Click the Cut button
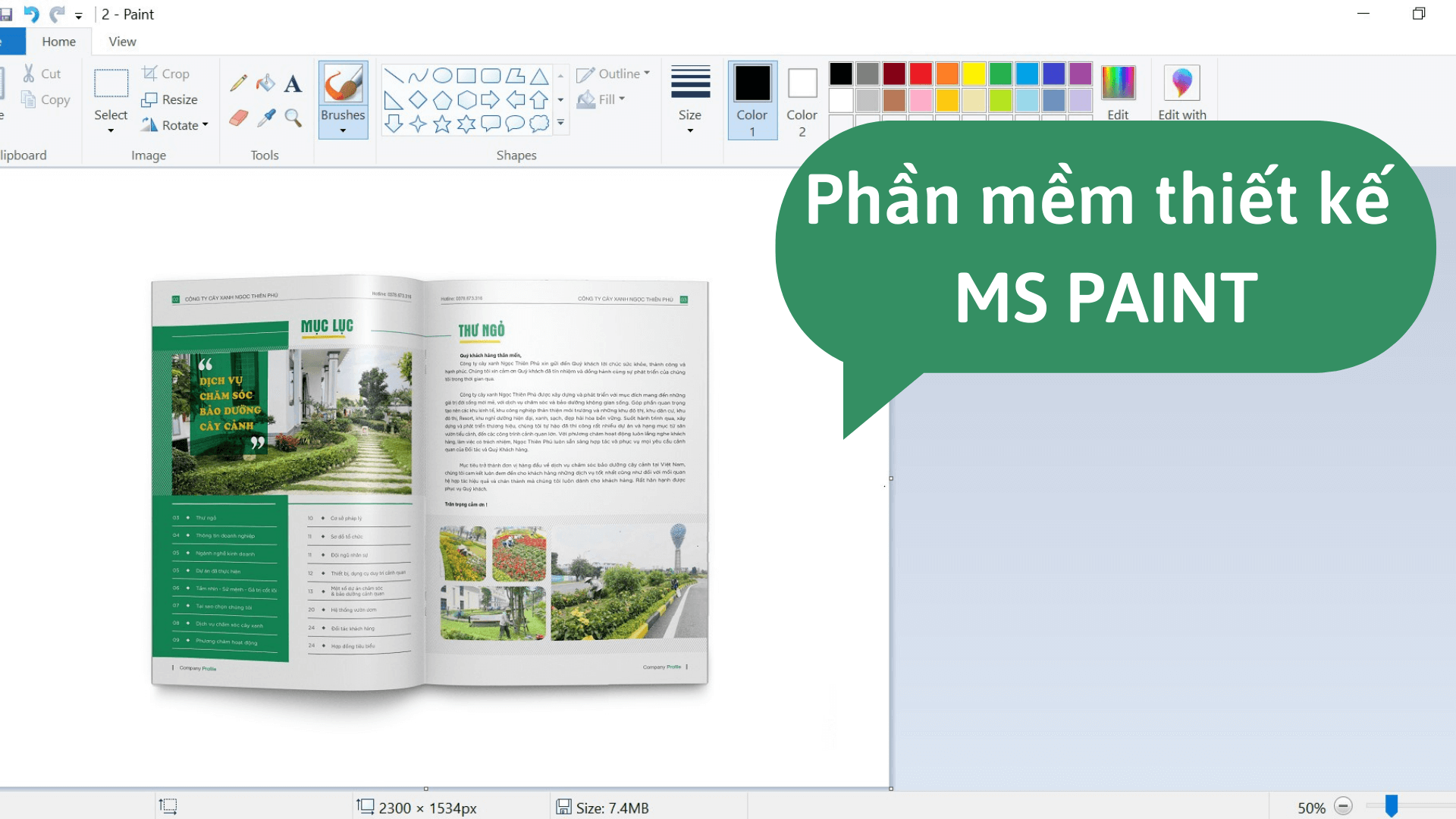 (x=42, y=74)
